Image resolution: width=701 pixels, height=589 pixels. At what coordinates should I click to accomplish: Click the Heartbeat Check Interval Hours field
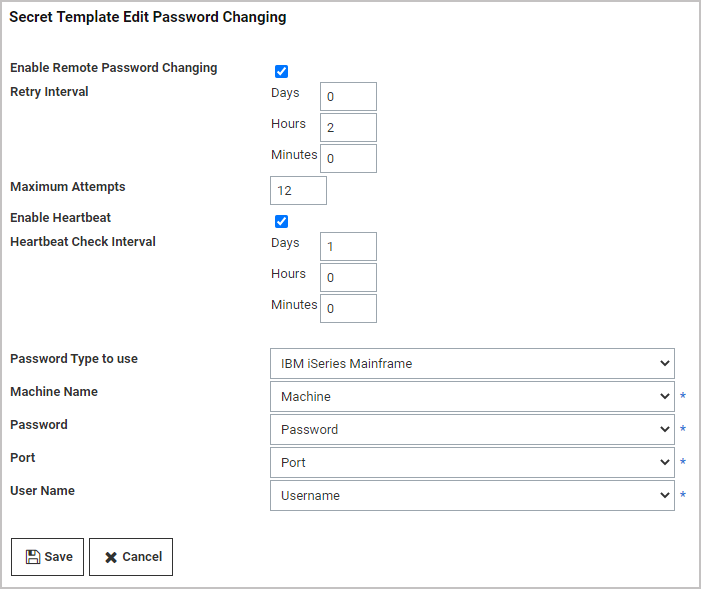pos(348,278)
